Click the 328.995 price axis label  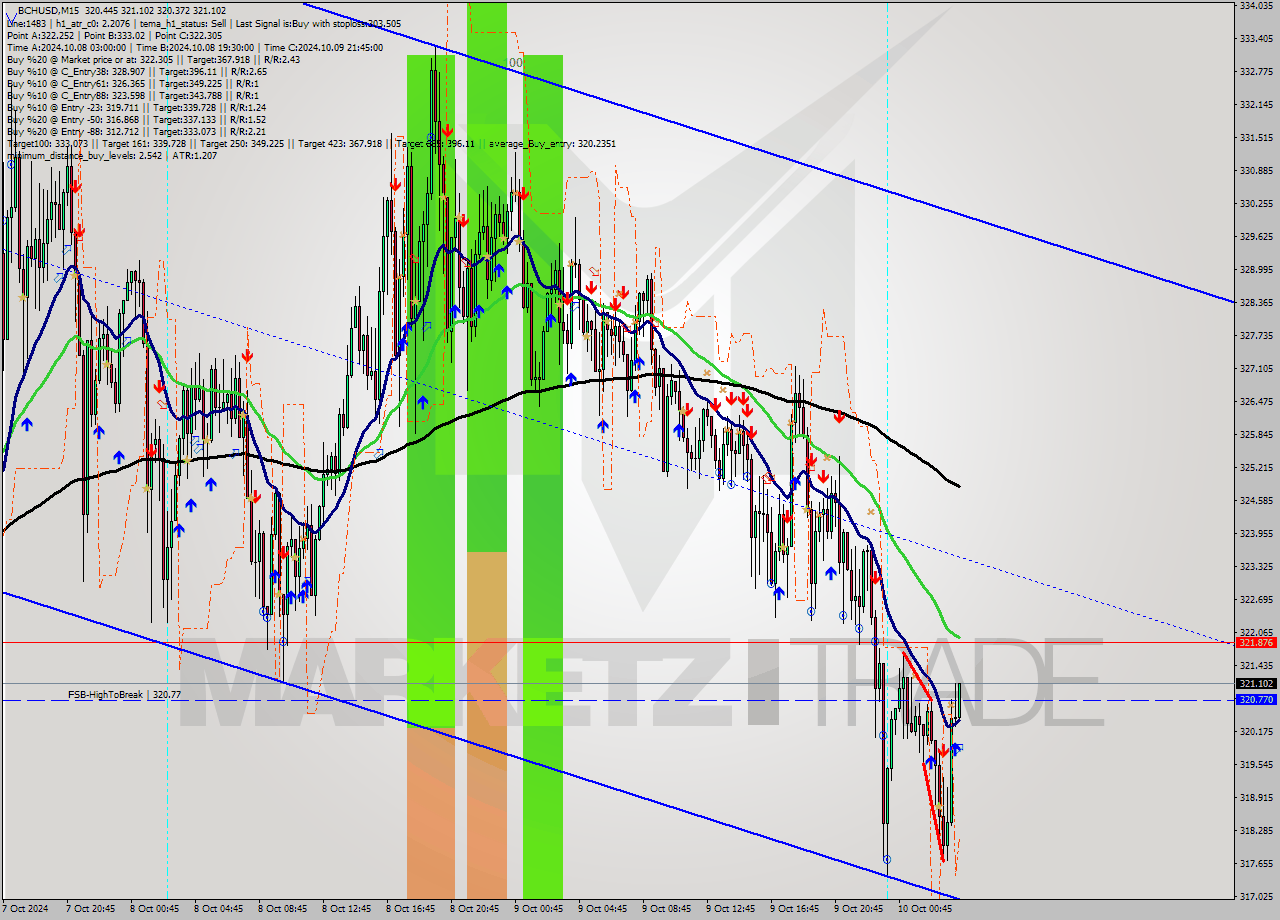1256,270
